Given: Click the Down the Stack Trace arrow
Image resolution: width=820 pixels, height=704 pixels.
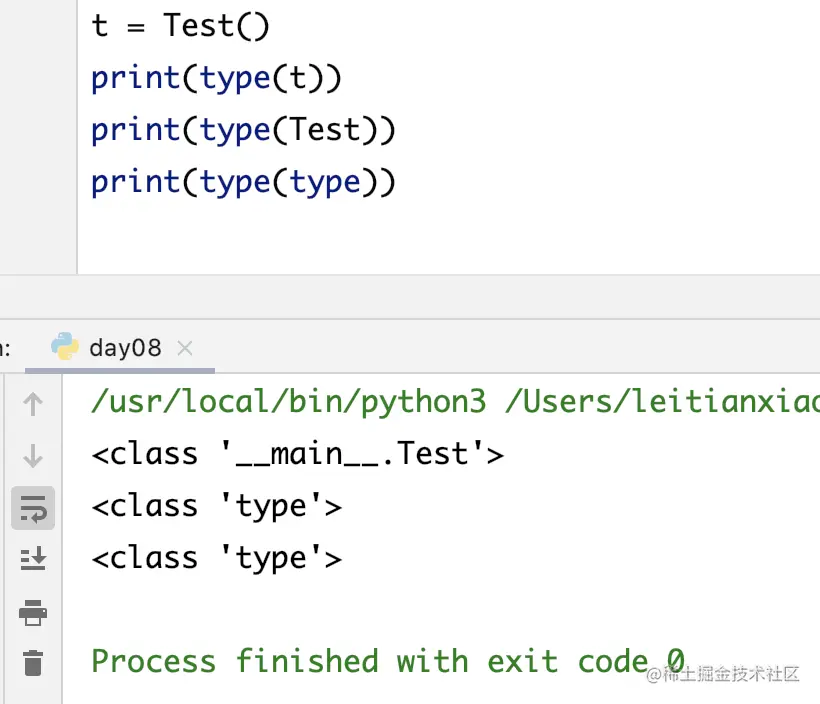Looking at the screenshot, I should click(x=33, y=456).
